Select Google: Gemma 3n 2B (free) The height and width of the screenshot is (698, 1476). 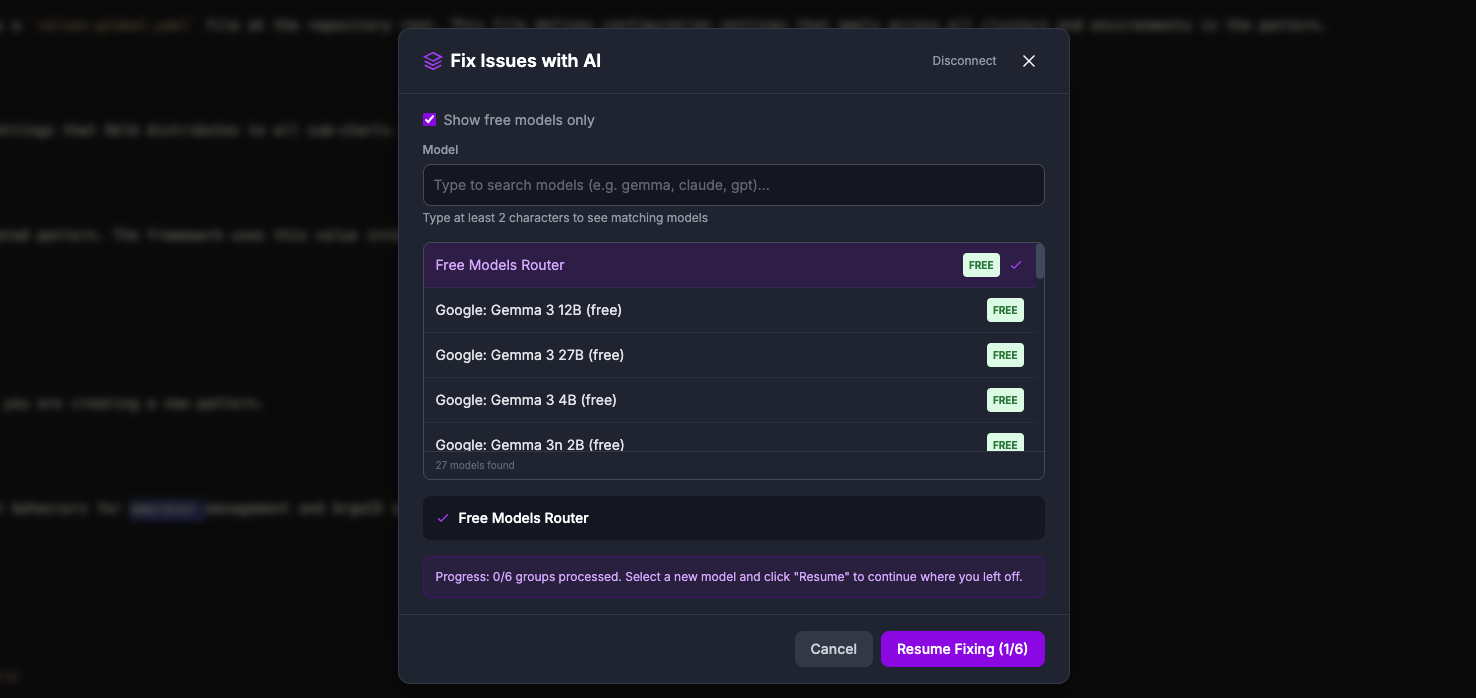(600, 444)
